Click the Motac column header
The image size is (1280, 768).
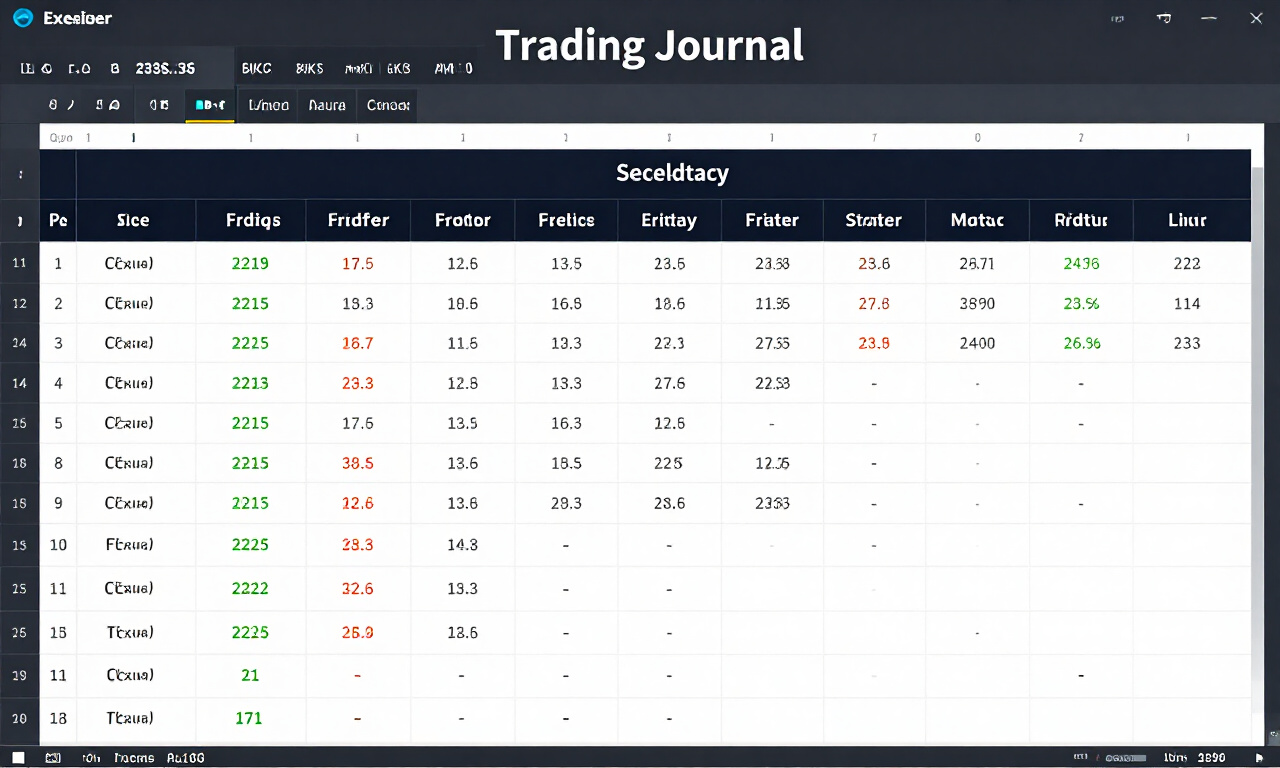(977, 221)
